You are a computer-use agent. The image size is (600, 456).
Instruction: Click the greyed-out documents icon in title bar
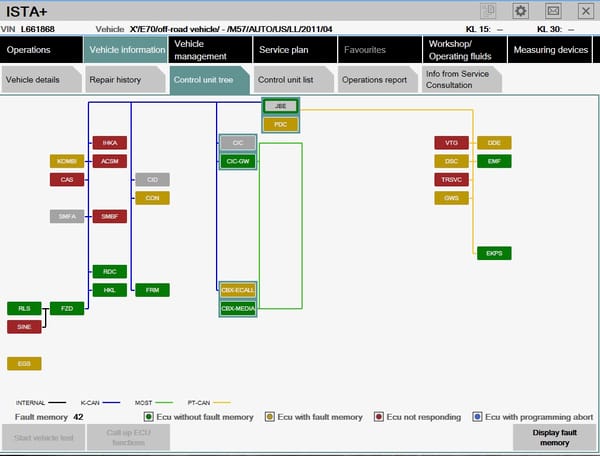click(x=488, y=11)
